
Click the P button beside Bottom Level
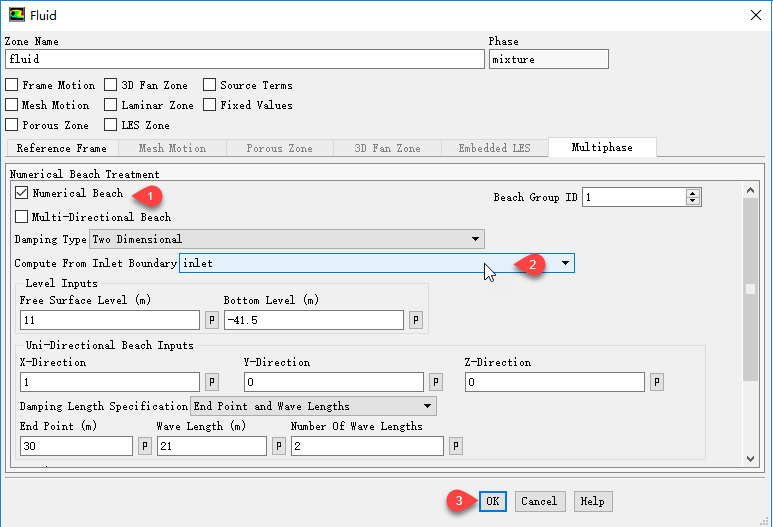(416, 320)
